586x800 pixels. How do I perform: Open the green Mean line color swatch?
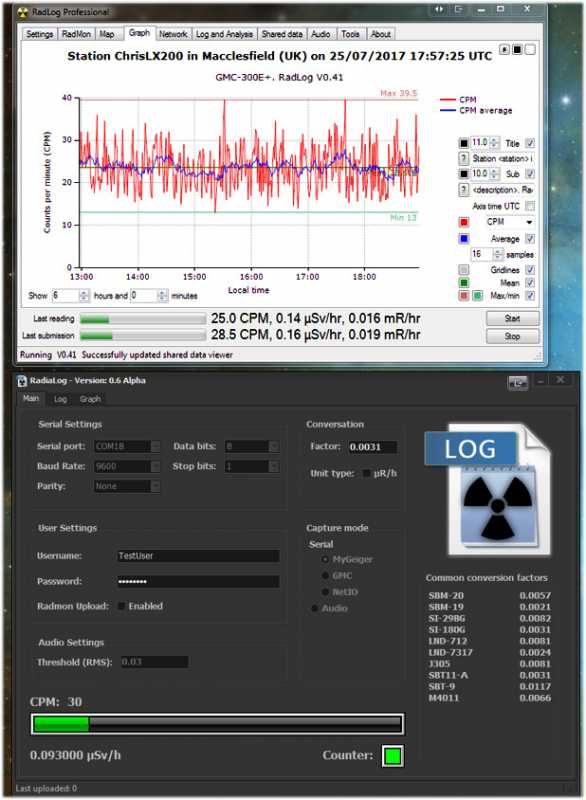tap(464, 283)
